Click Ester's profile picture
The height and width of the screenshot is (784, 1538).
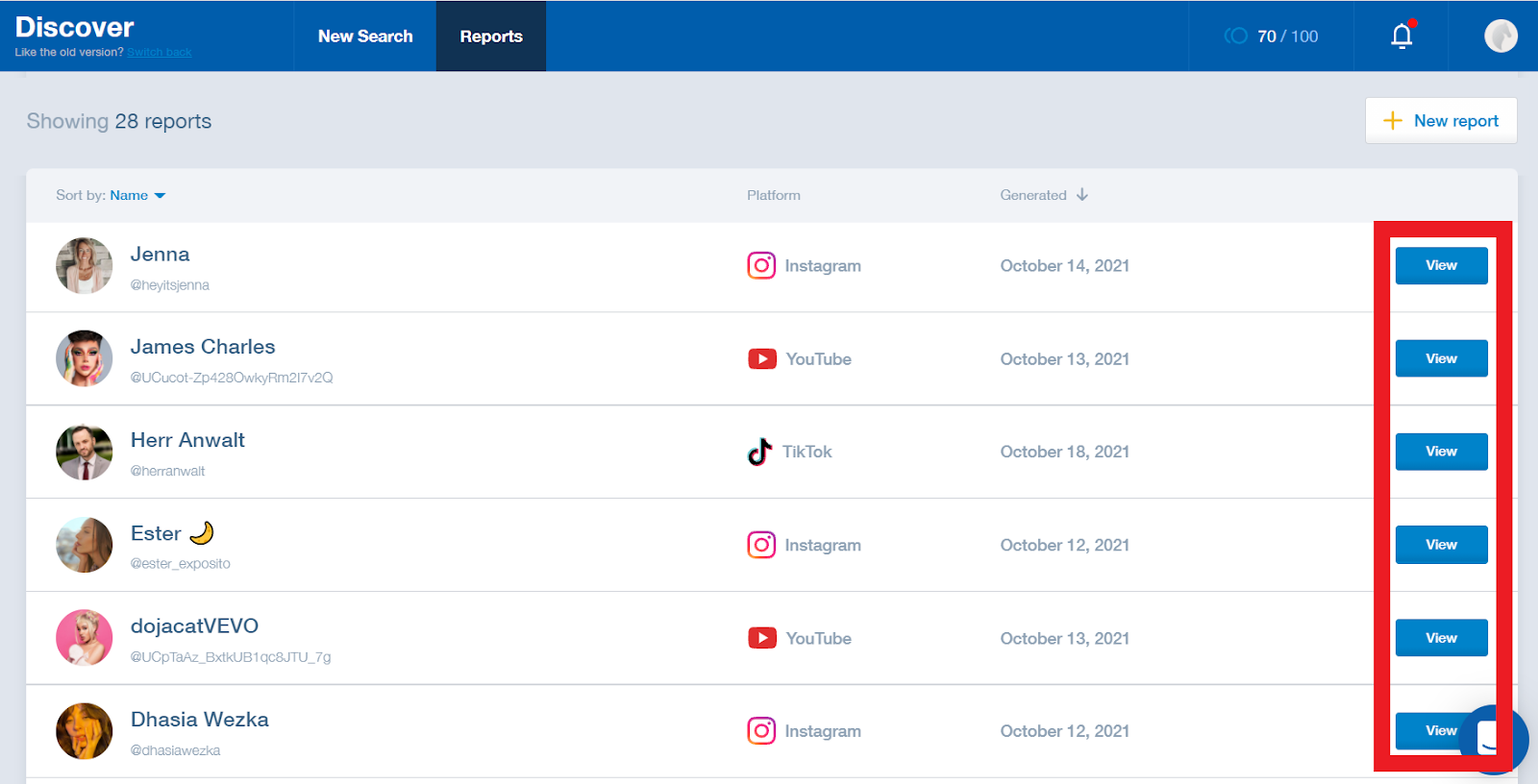coord(85,545)
